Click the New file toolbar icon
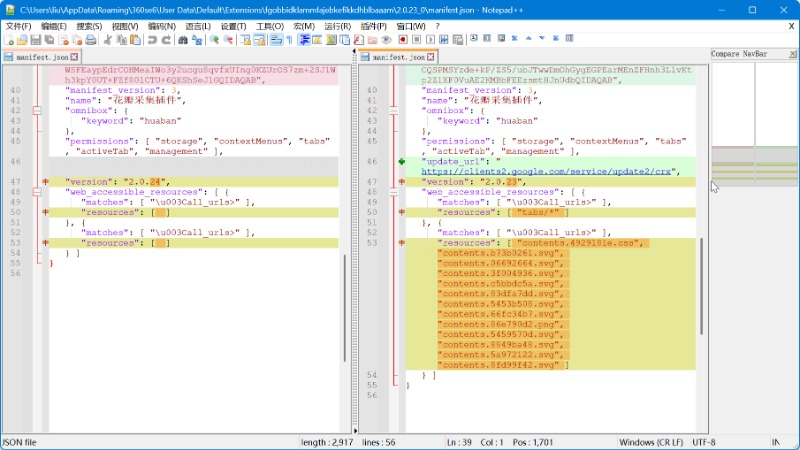The height and width of the screenshot is (450, 800). pos(8,40)
